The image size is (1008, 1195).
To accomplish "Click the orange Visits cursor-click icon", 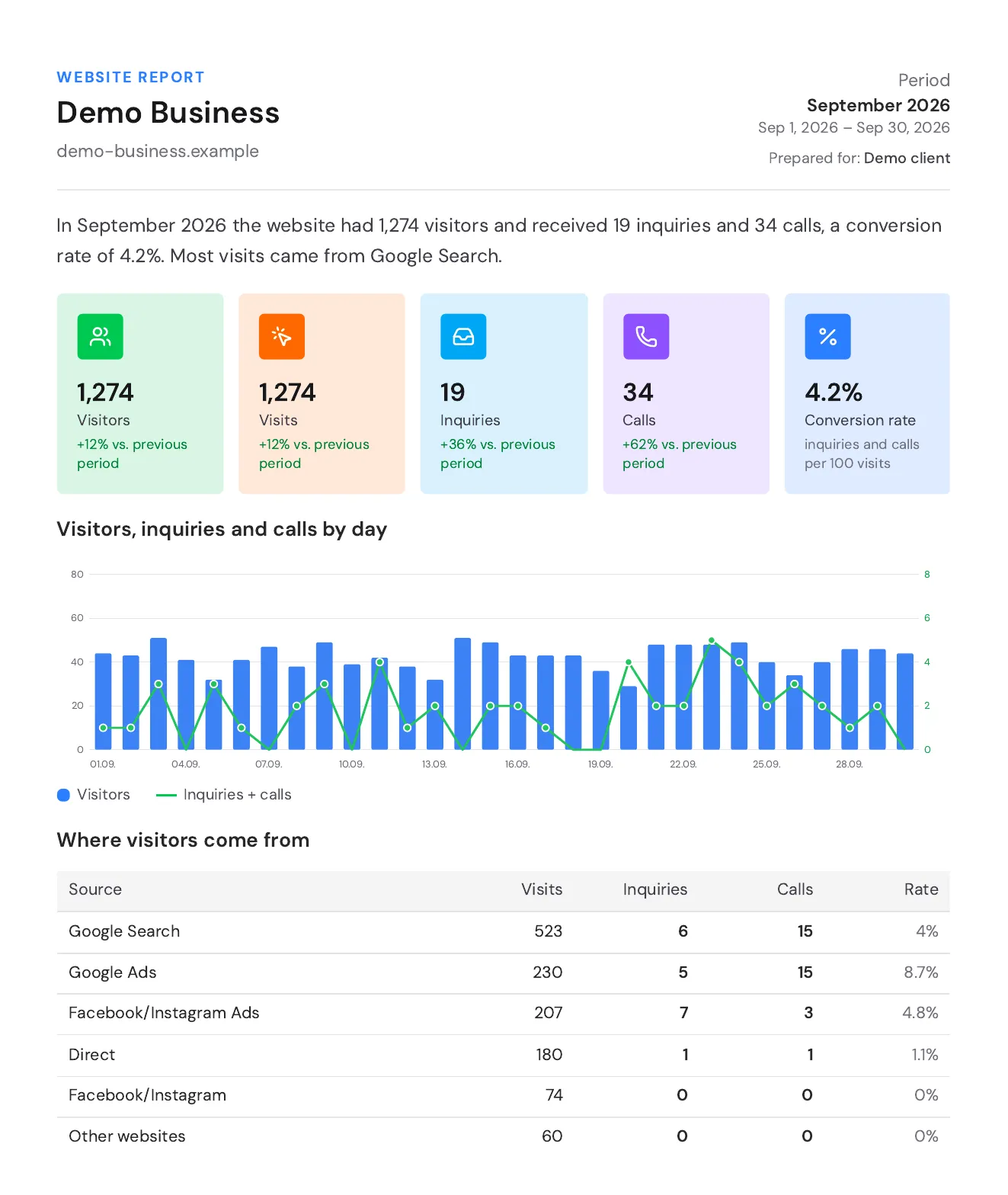I will [x=282, y=336].
